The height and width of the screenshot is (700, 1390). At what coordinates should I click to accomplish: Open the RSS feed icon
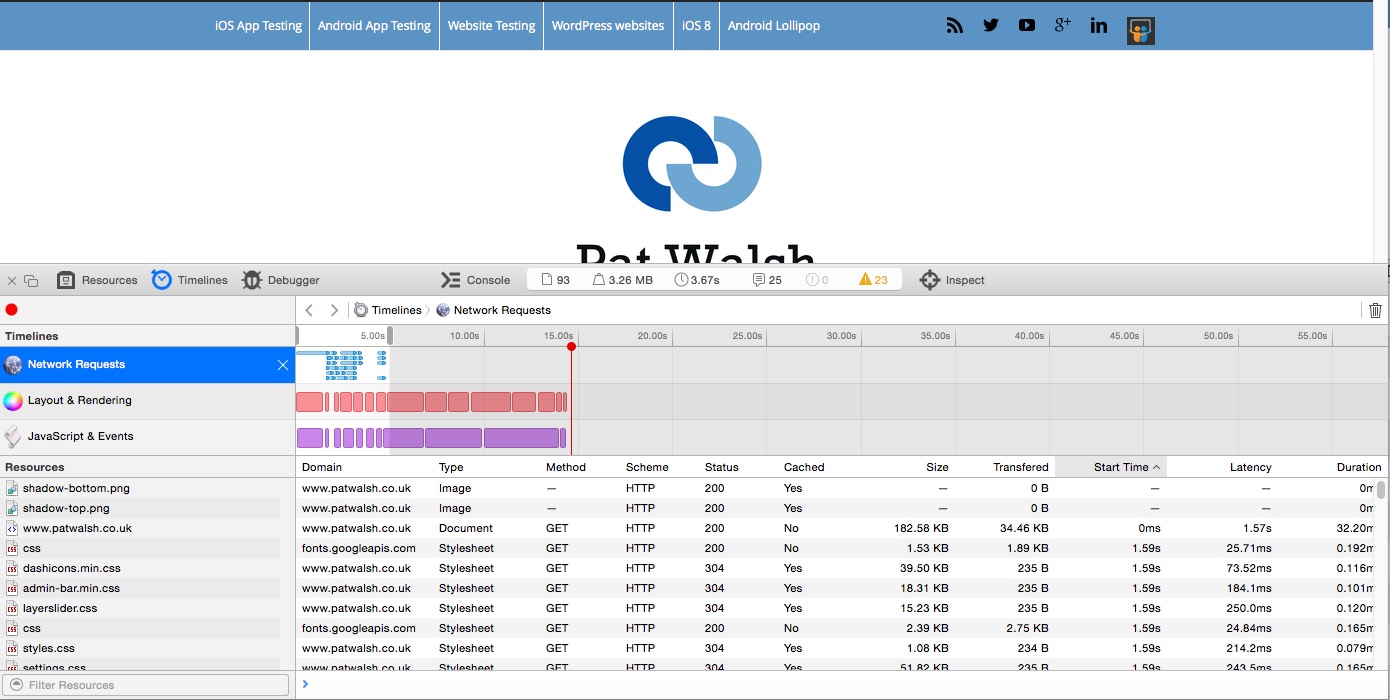[954, 26]
